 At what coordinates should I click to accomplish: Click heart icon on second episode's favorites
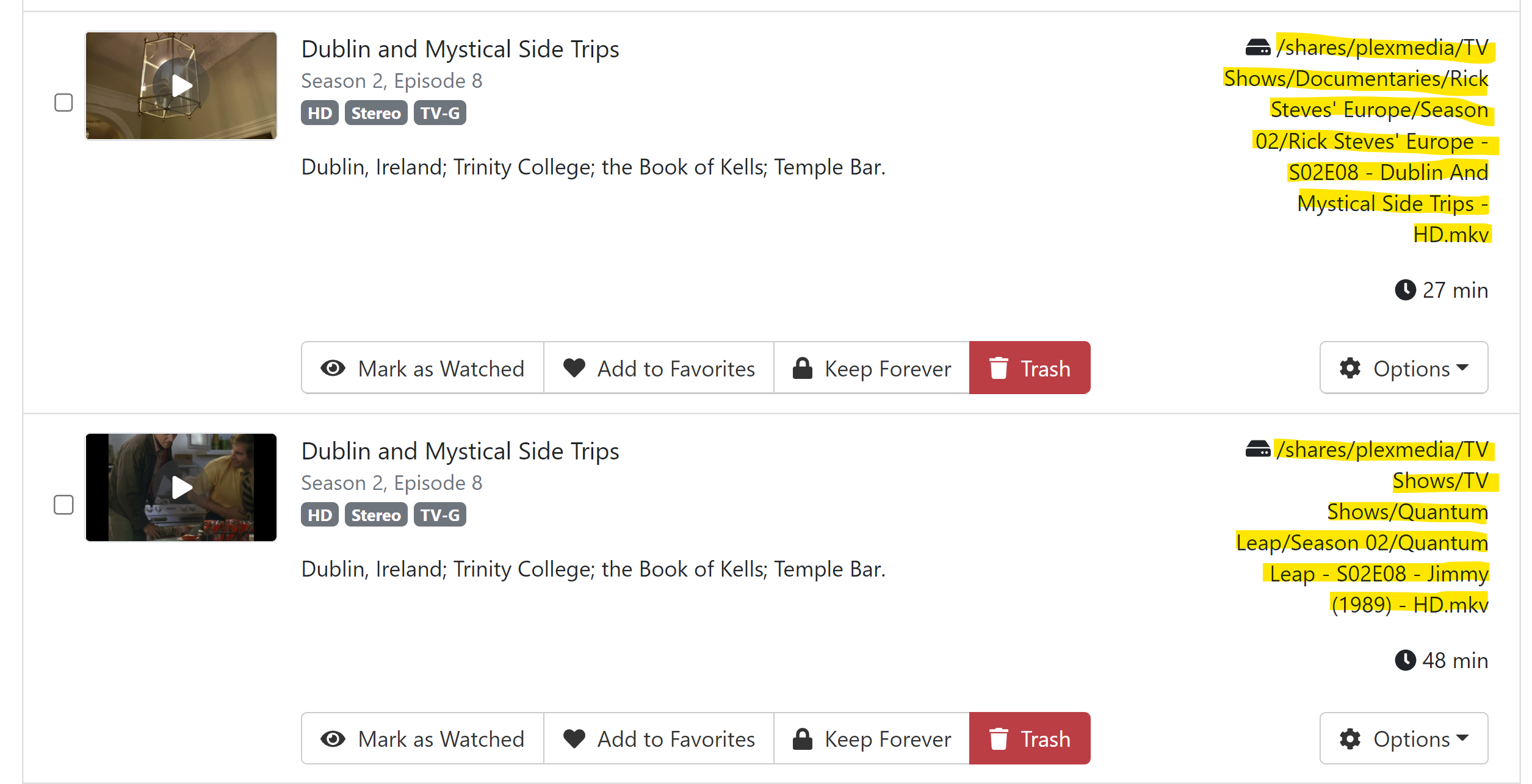[x=574, y=738]
